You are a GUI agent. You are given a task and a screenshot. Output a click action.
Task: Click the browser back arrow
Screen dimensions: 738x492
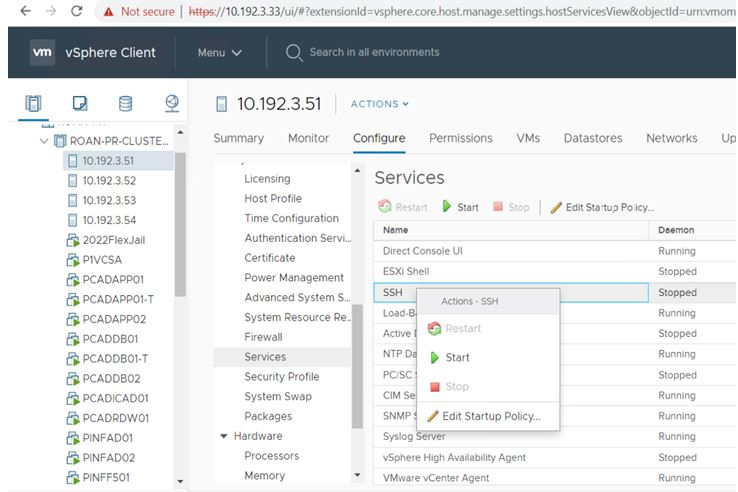pos(25,11)
